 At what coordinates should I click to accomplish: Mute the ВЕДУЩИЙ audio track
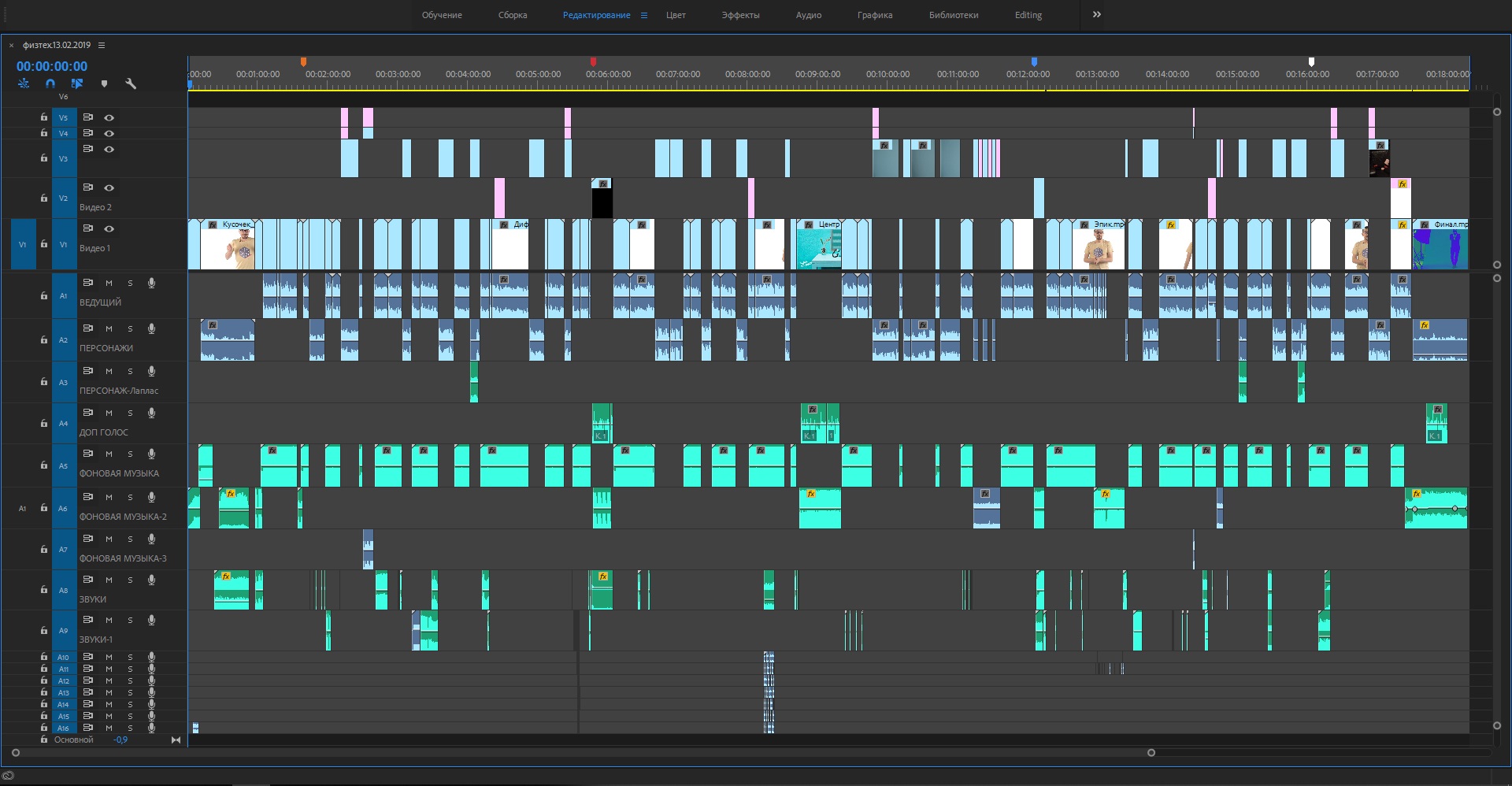click(109, 283)
